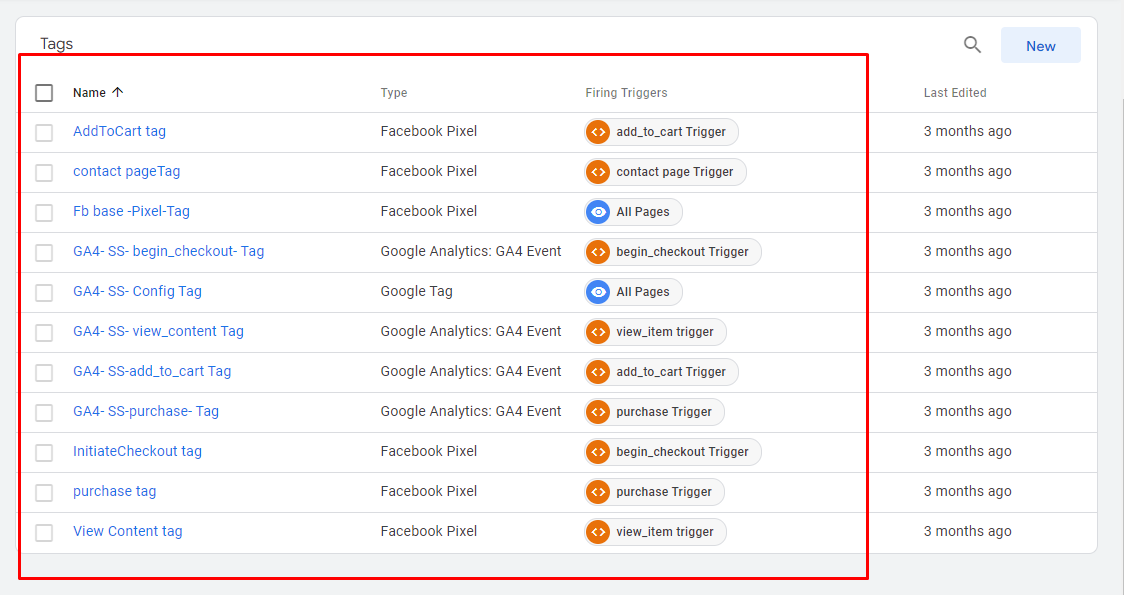Tick the select-all checkbox in header
The image size is (1124, 595).
(44, 92)
